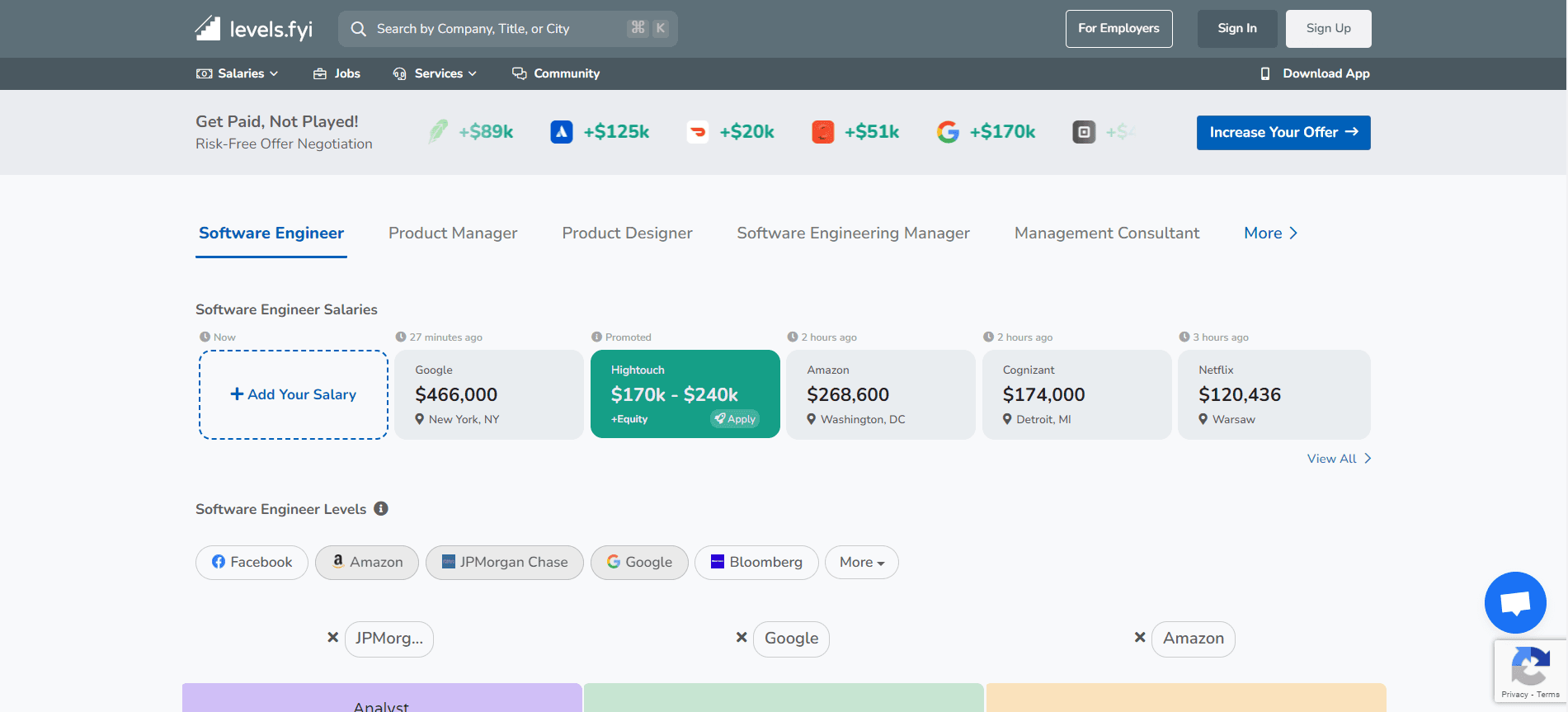Switch to the Product Designer tab
This screenshot has width=1568, height=712.
click(627, 233)
